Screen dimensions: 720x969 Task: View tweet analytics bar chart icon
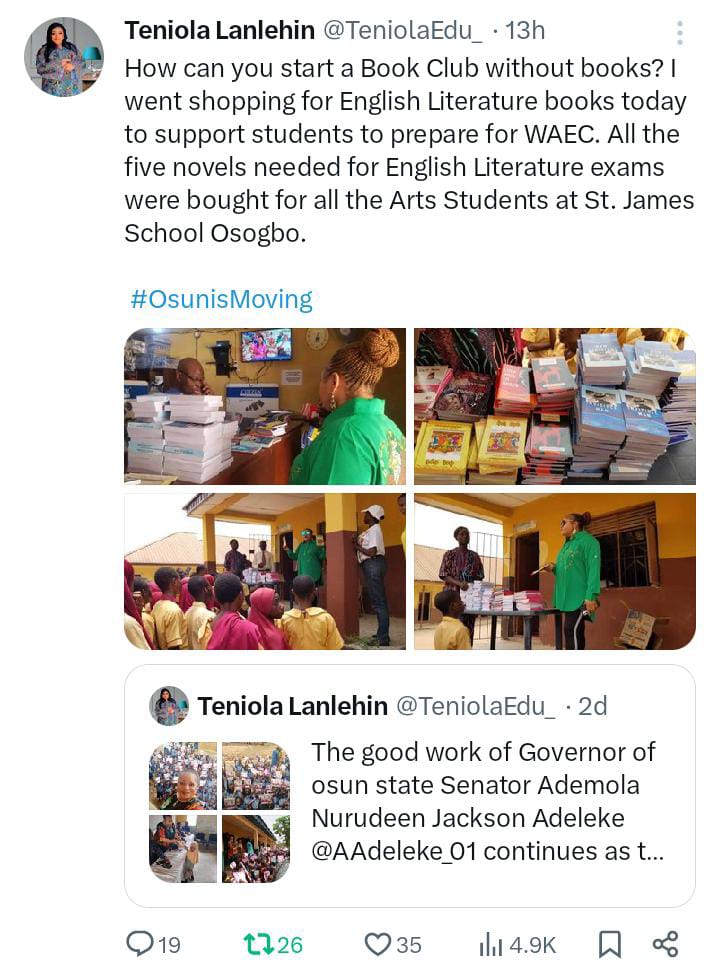491,944
